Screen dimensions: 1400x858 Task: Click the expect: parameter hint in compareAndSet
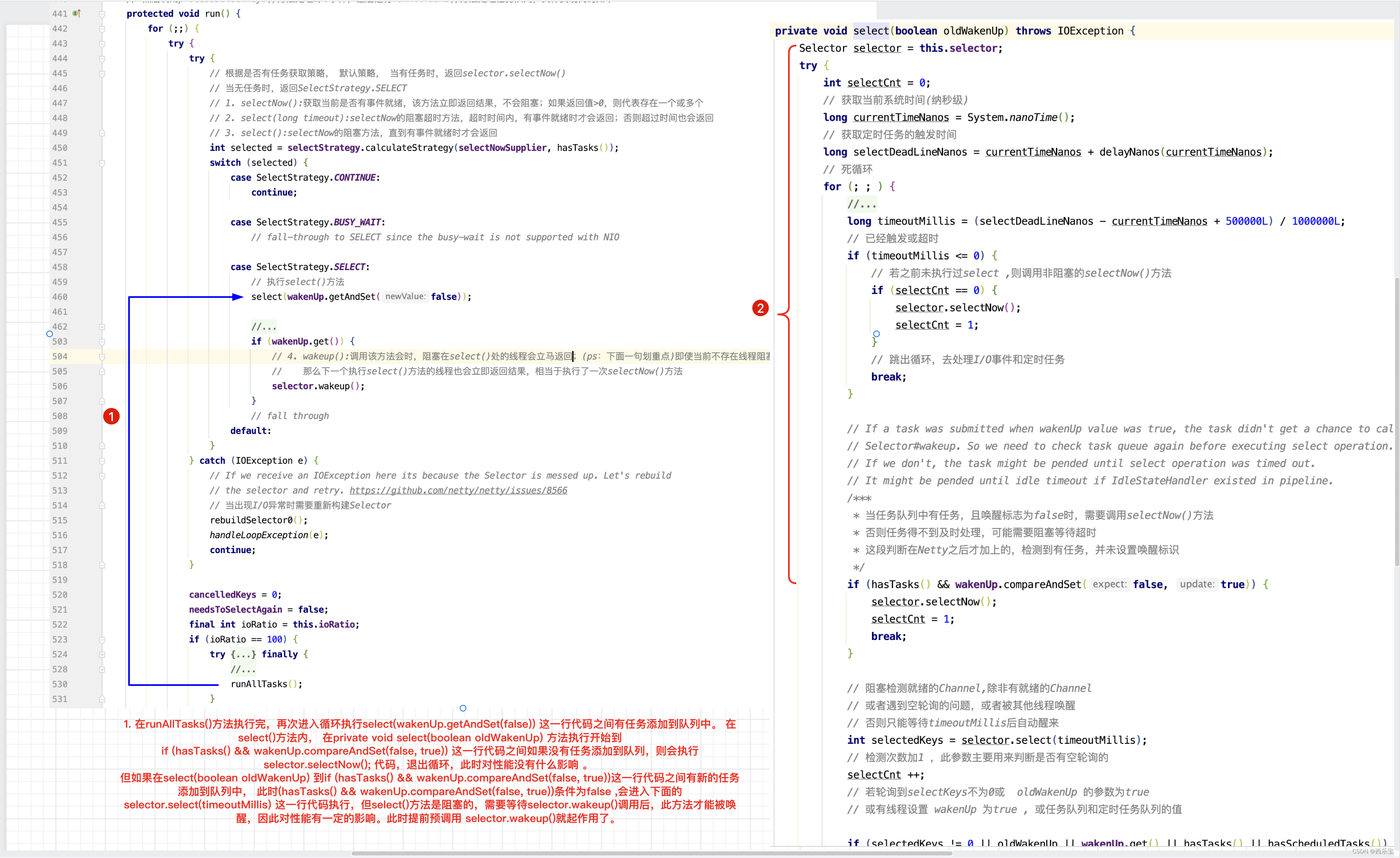[x=1109, y=585]
